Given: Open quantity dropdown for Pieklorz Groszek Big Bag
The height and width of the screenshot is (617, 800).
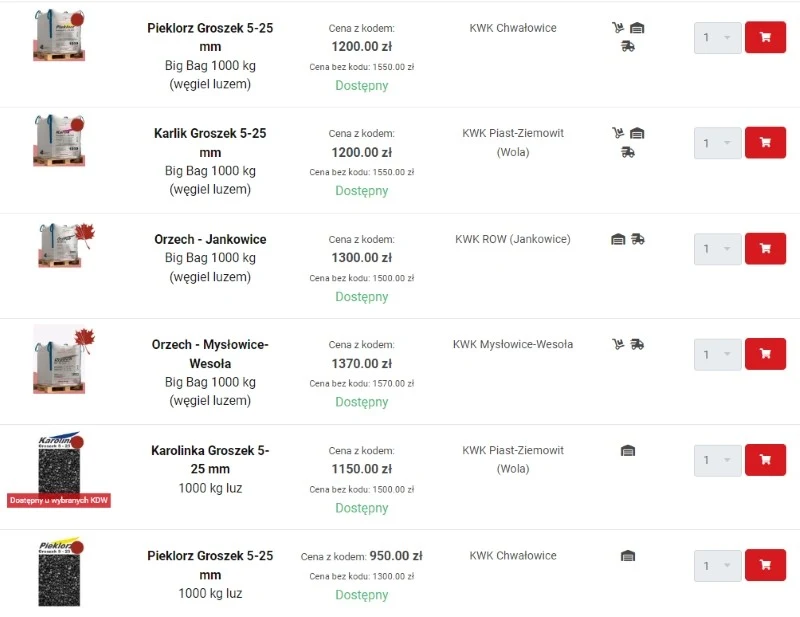Looking at the screenshot, I should click(717, 38).
